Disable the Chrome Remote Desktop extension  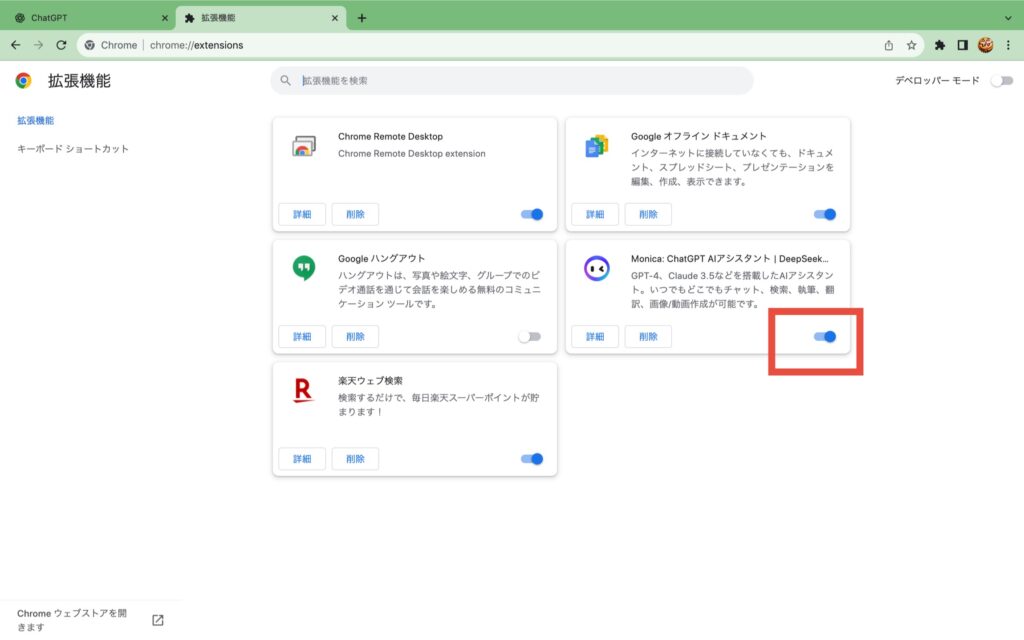pos(532,214)
